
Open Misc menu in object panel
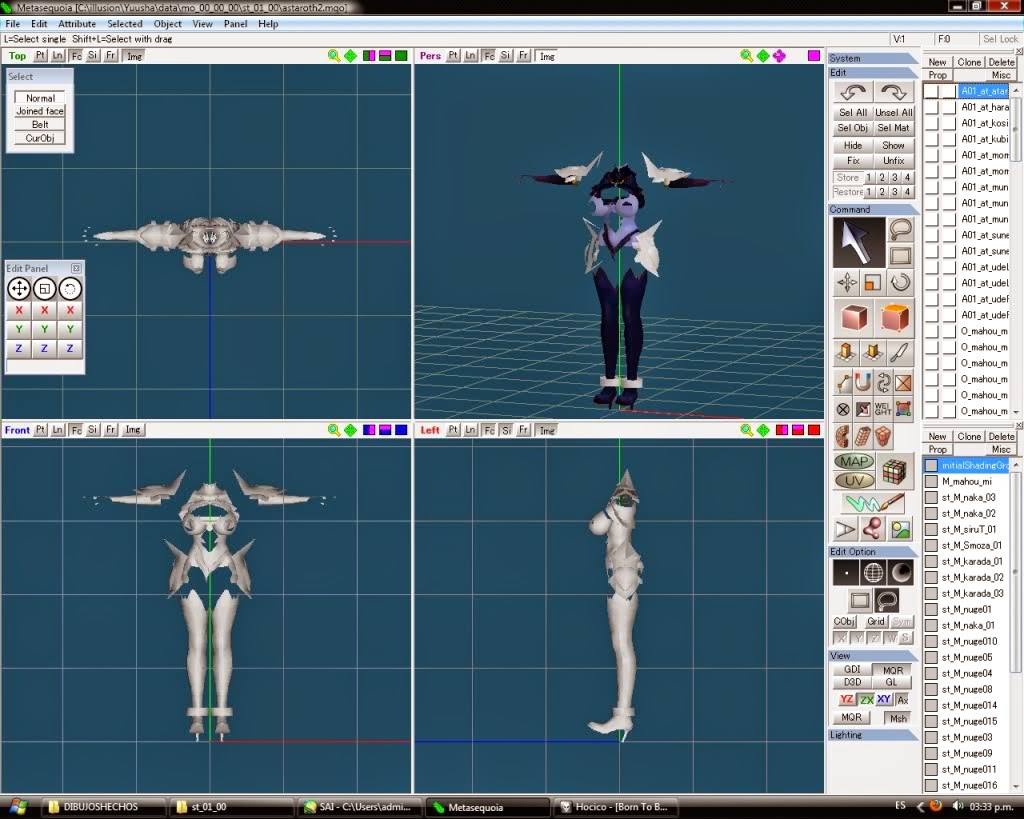[x=1000, y=75]
